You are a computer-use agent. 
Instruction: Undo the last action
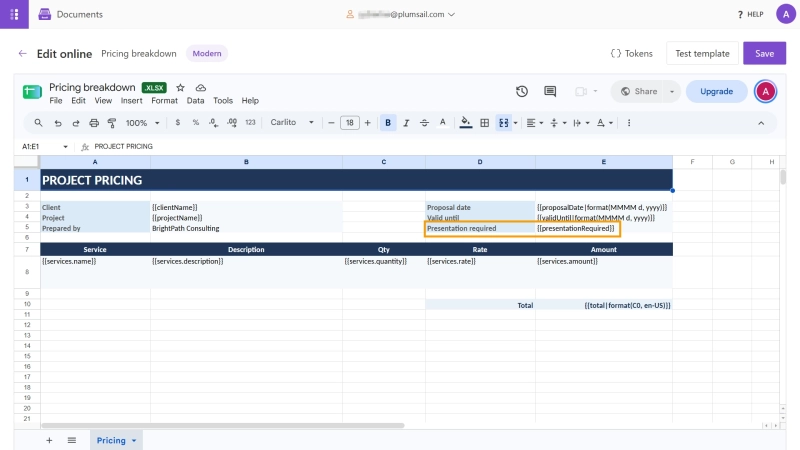[x=58, y=123]
